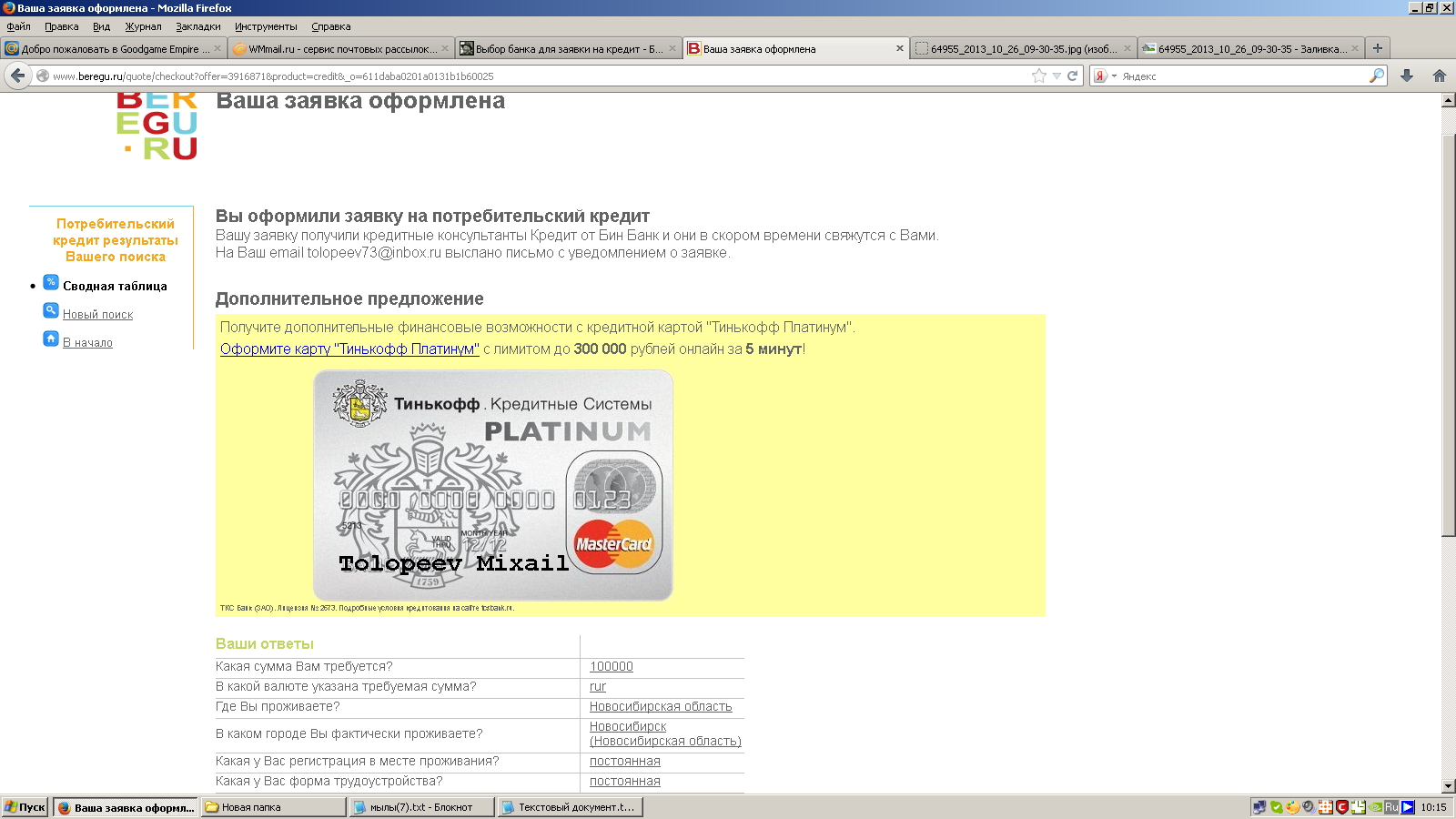Click the network connection tray icon
The width and height of the screenshot is (1456, 819).
1259,807
